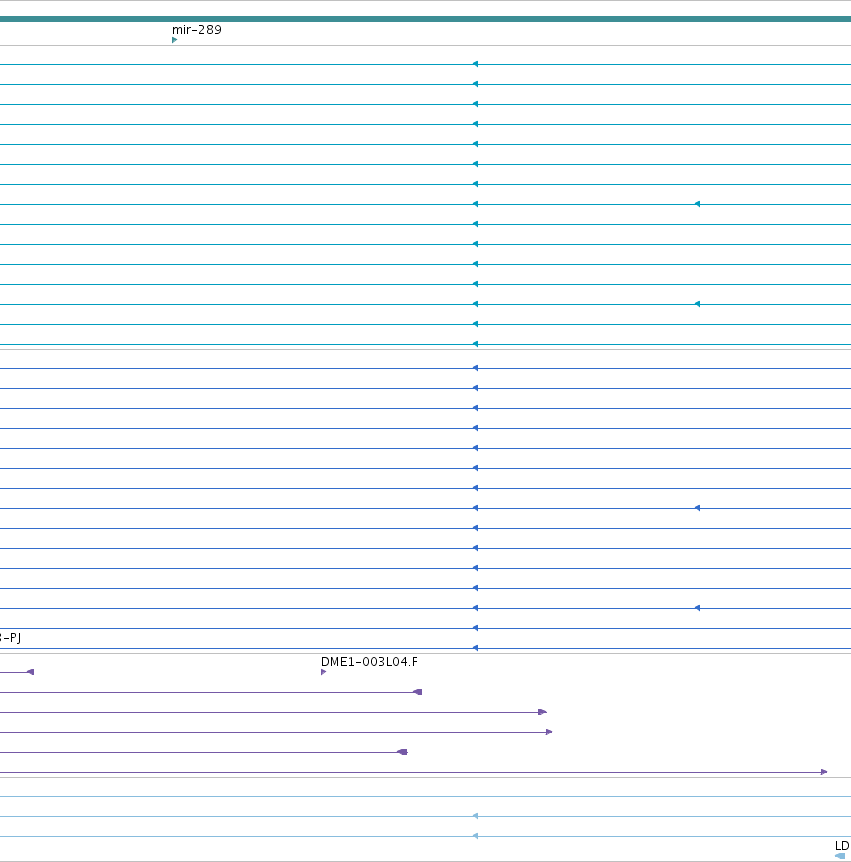Select the light-blue track line without an arrowhead
Image resolution: width=851 pixels, height=862 pixels.
[x=426, y=797]
